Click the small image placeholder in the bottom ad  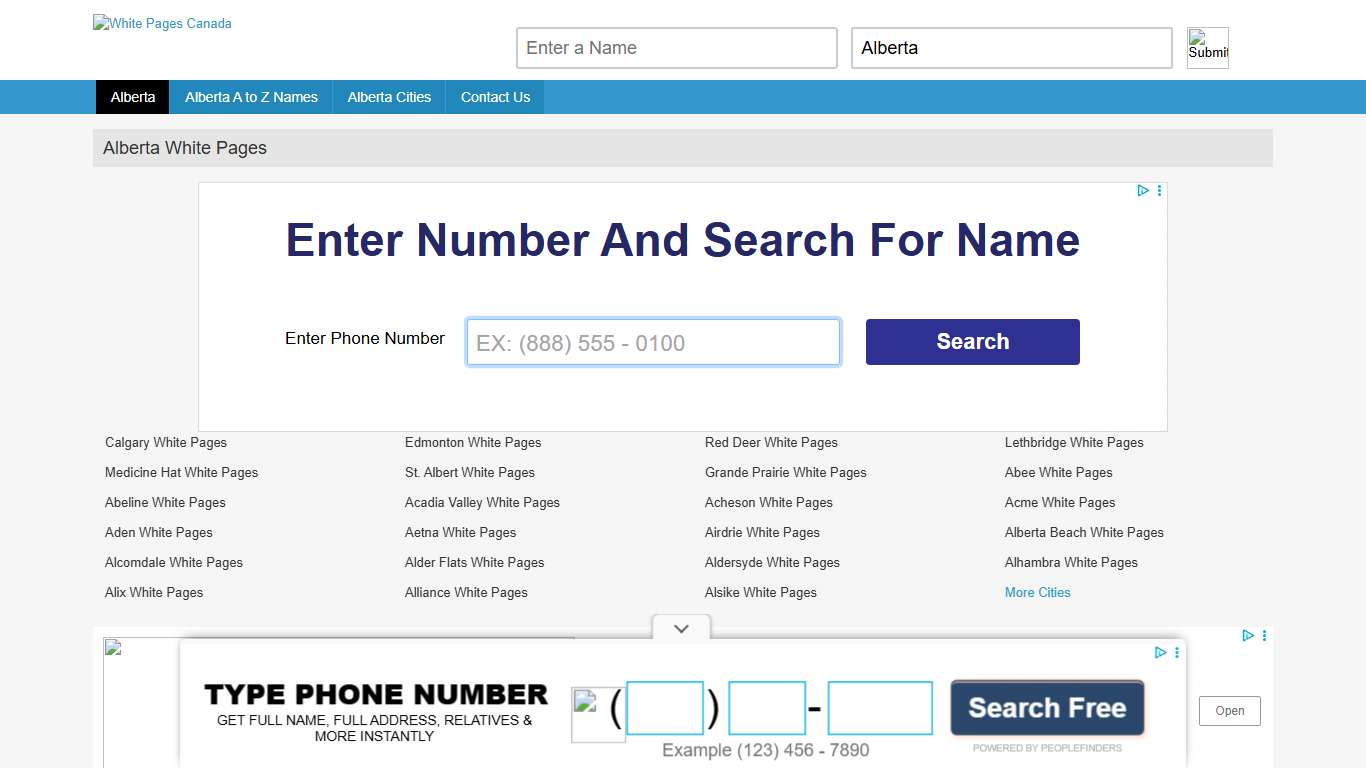pos(115,647)
